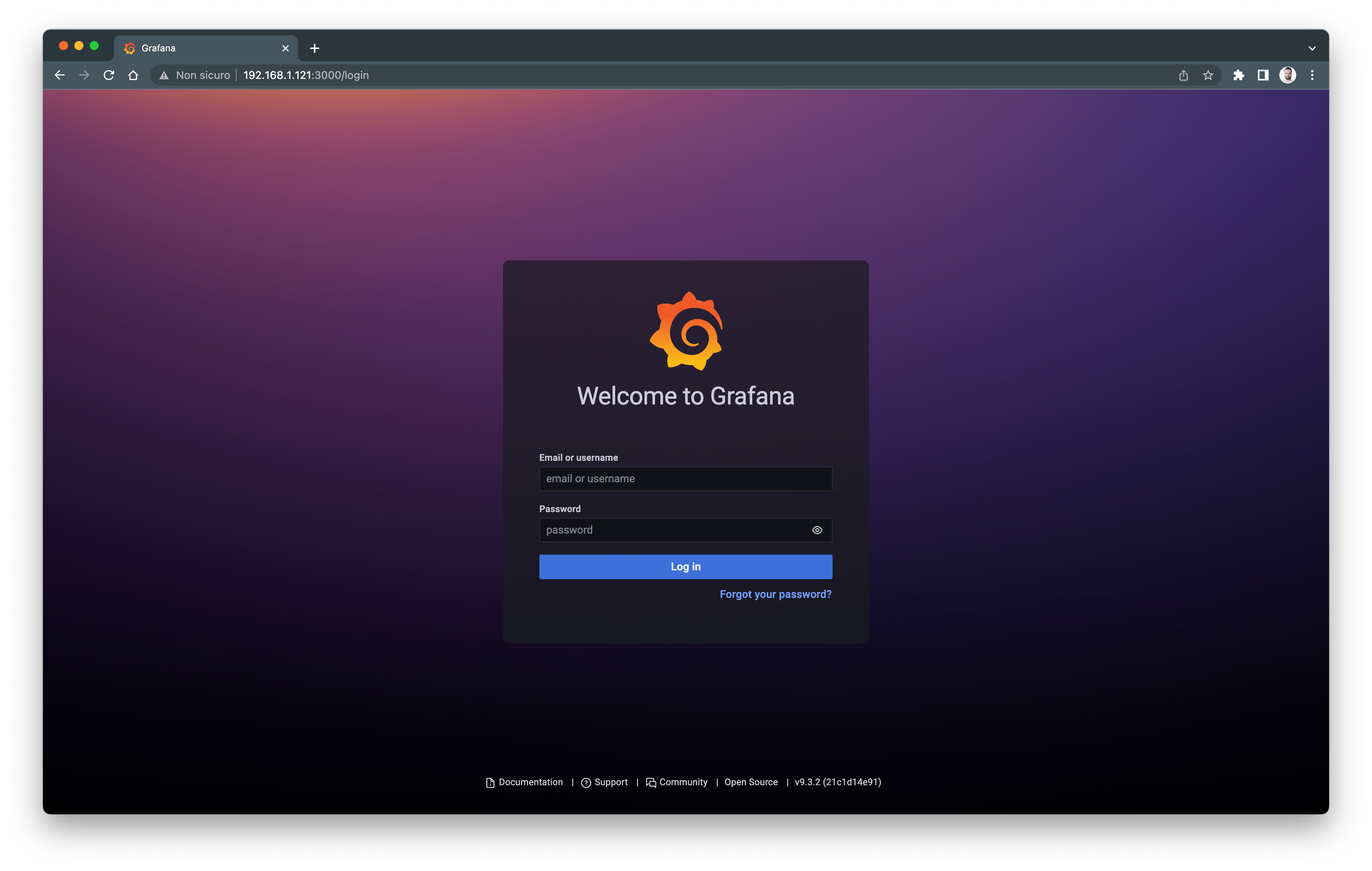Click the browser forward arrow
The width and height of the screenshot is (1372, 871).
pos(84,75)
